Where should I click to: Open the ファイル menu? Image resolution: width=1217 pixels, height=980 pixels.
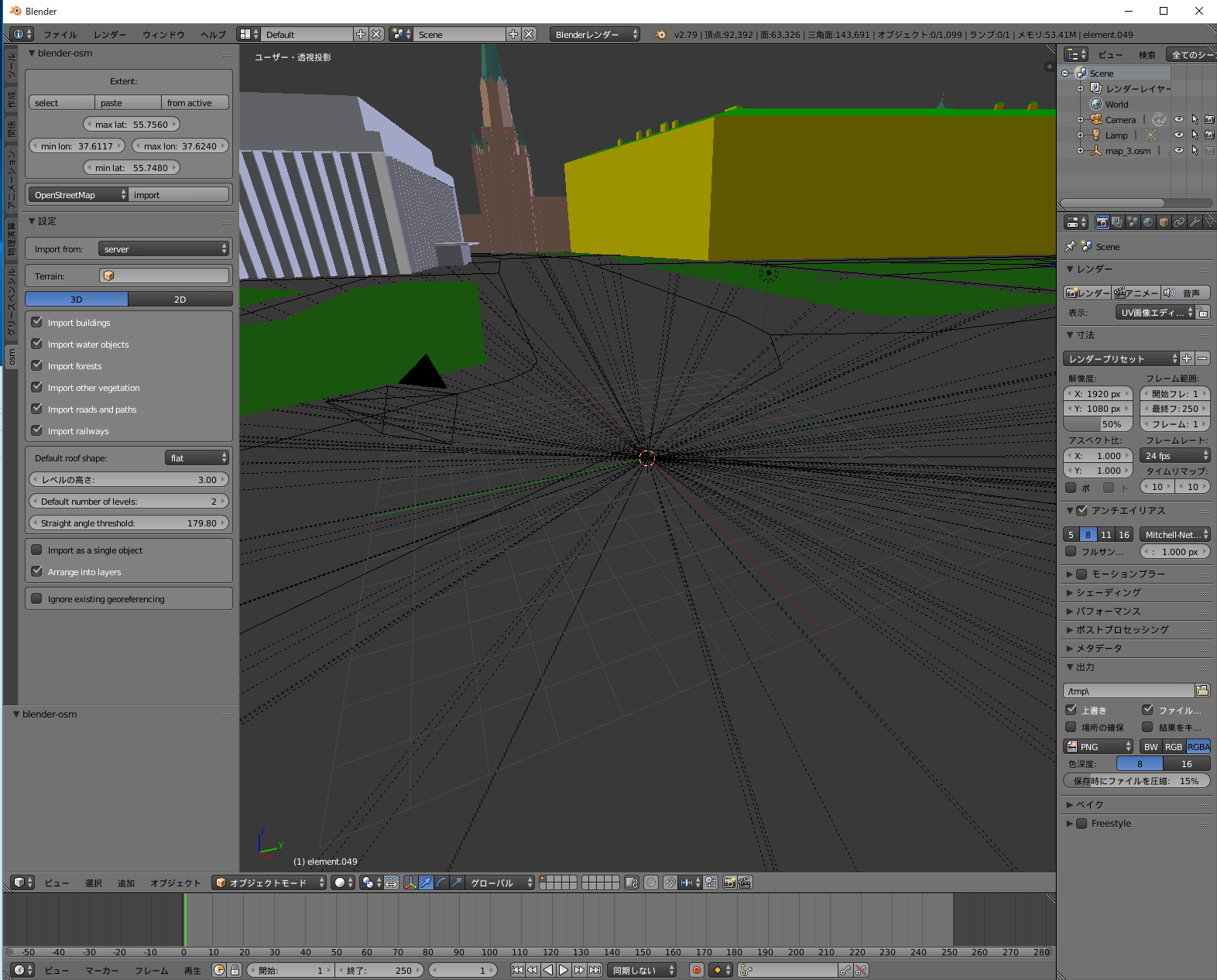coord(60,34)
